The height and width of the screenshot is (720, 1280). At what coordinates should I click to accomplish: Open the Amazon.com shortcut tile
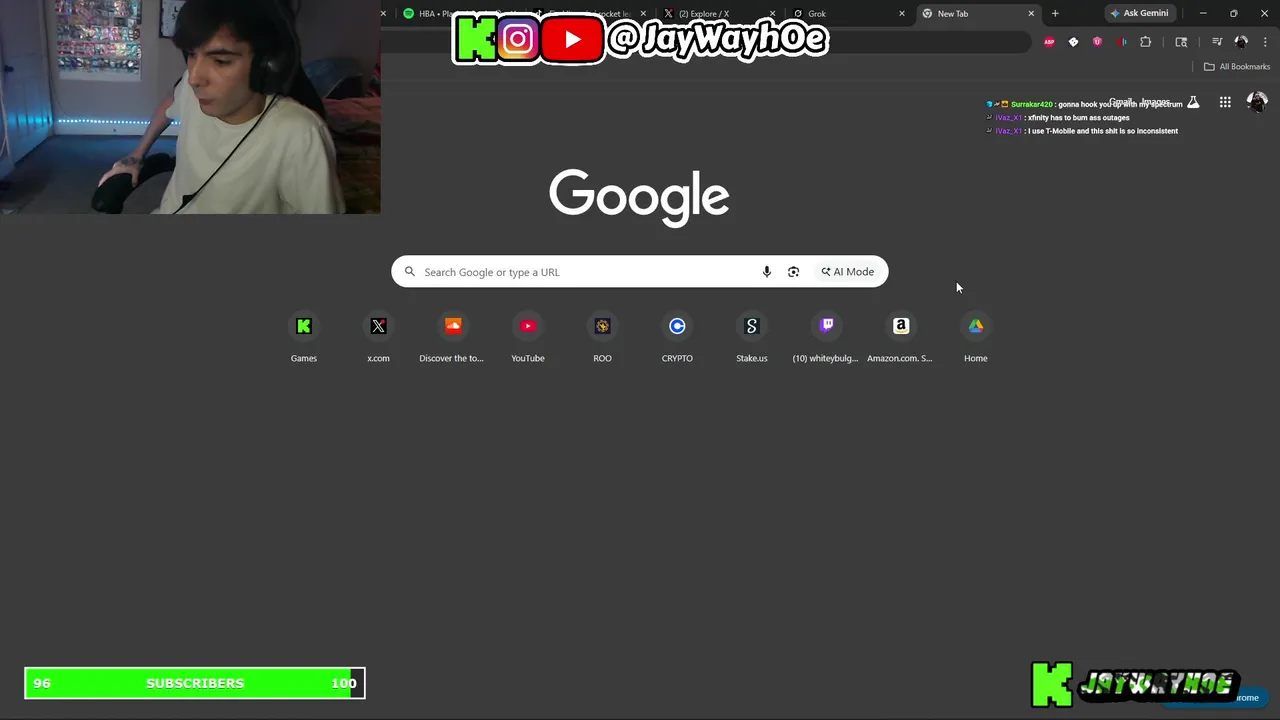coord(900,339)
